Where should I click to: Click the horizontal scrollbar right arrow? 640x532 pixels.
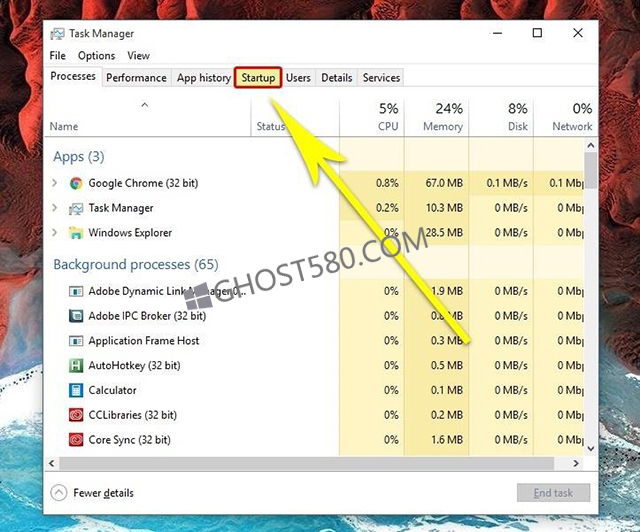click(x=576, y=463)
